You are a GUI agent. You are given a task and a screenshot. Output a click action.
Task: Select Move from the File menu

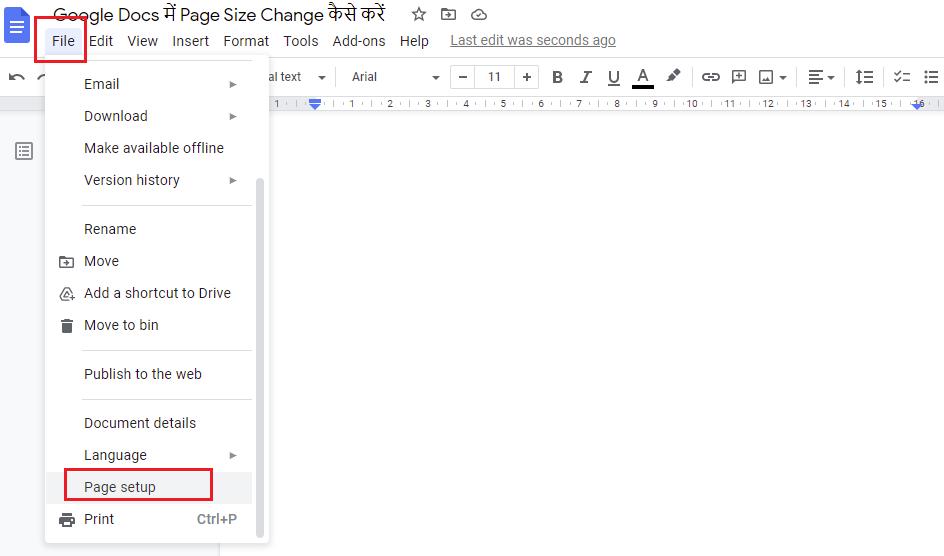point(151,261)
